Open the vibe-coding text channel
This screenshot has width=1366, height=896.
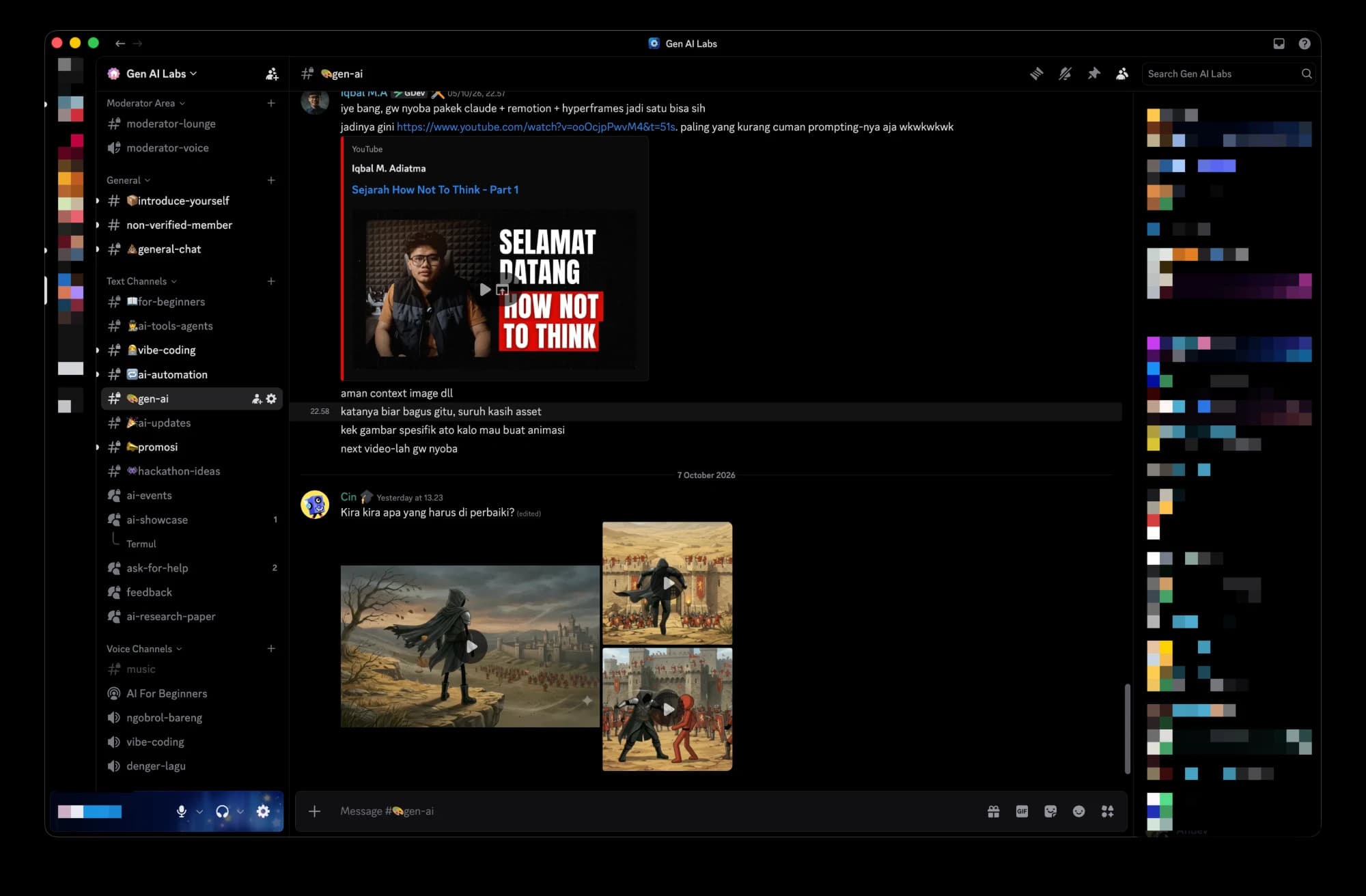[x=192, y=350]
